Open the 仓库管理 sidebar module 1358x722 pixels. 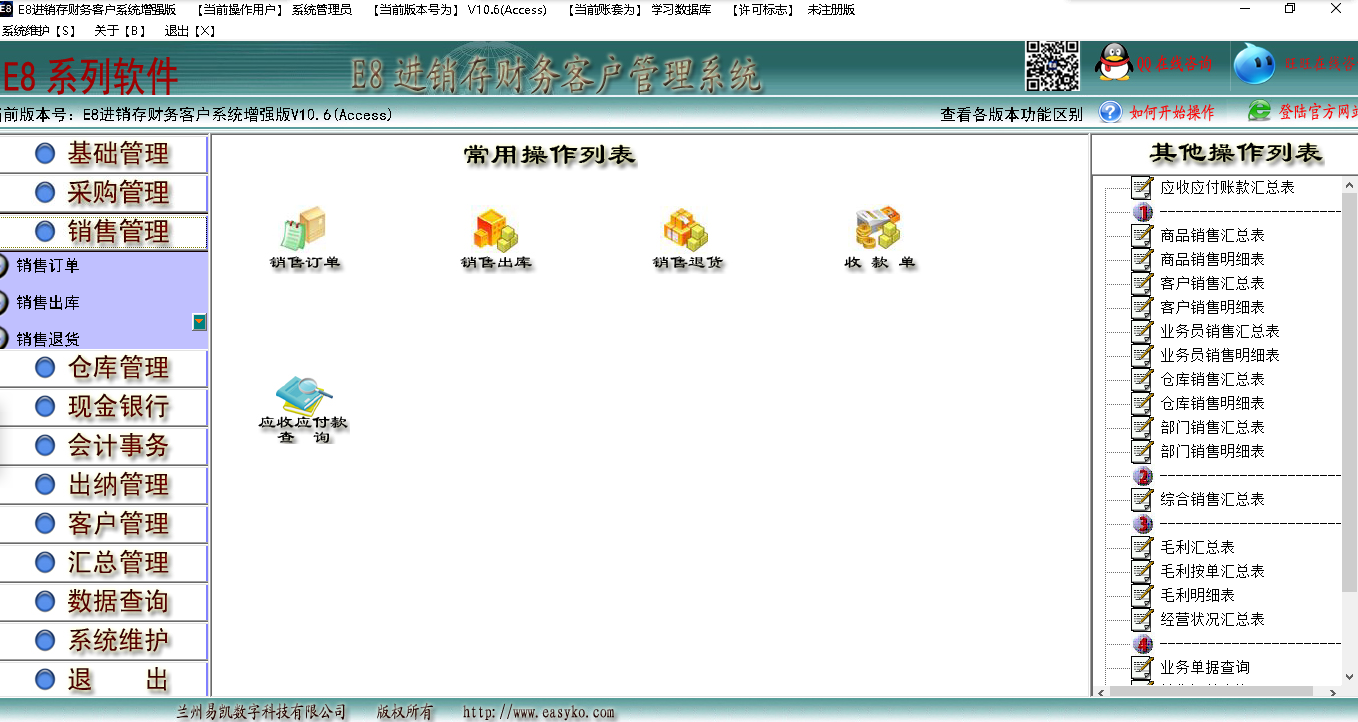[x=103, y=368]
